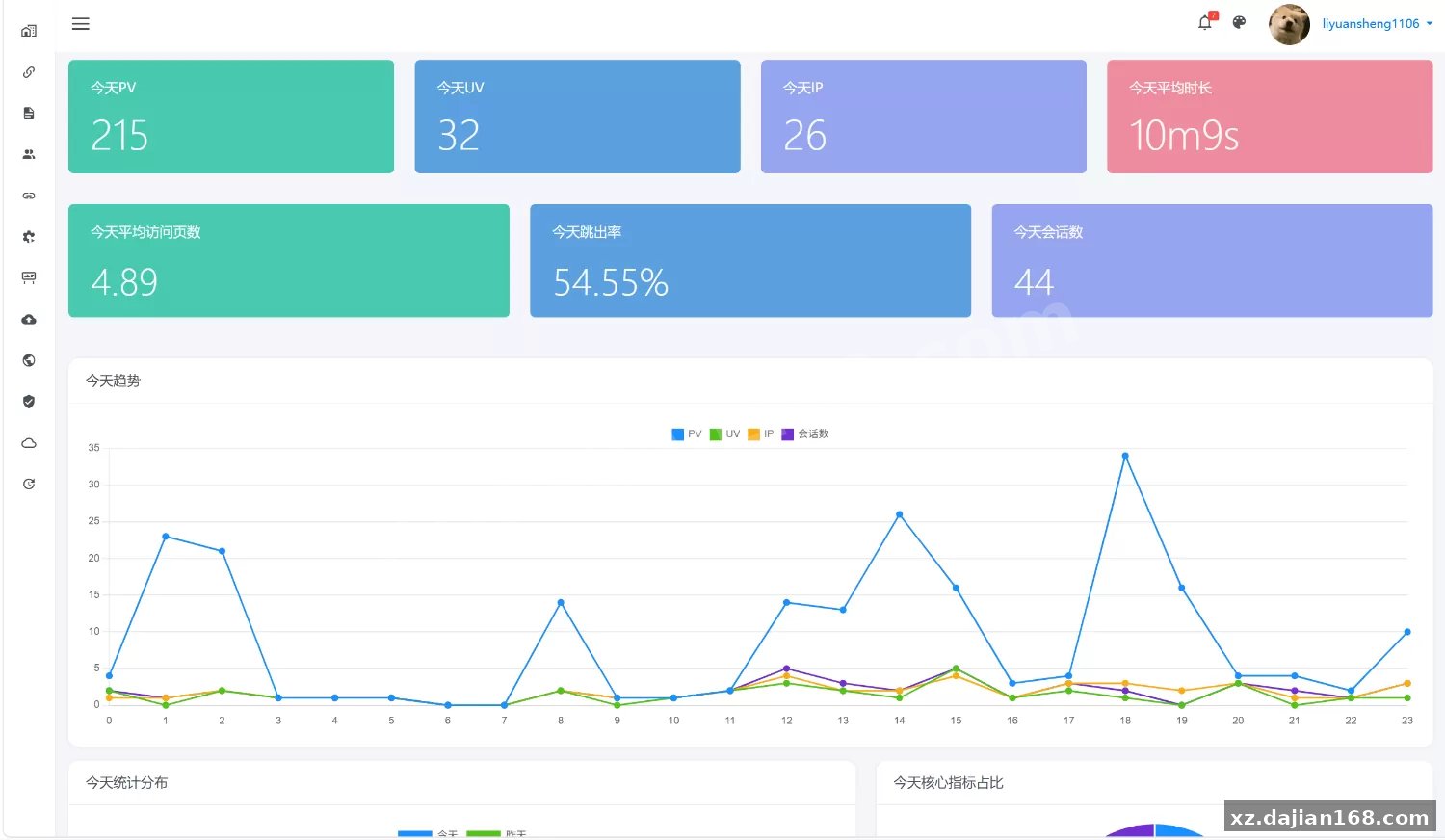Screen dimensions: 1445x840
Task: Click the 今天平均时长 card label
Action: [1170, 88]
